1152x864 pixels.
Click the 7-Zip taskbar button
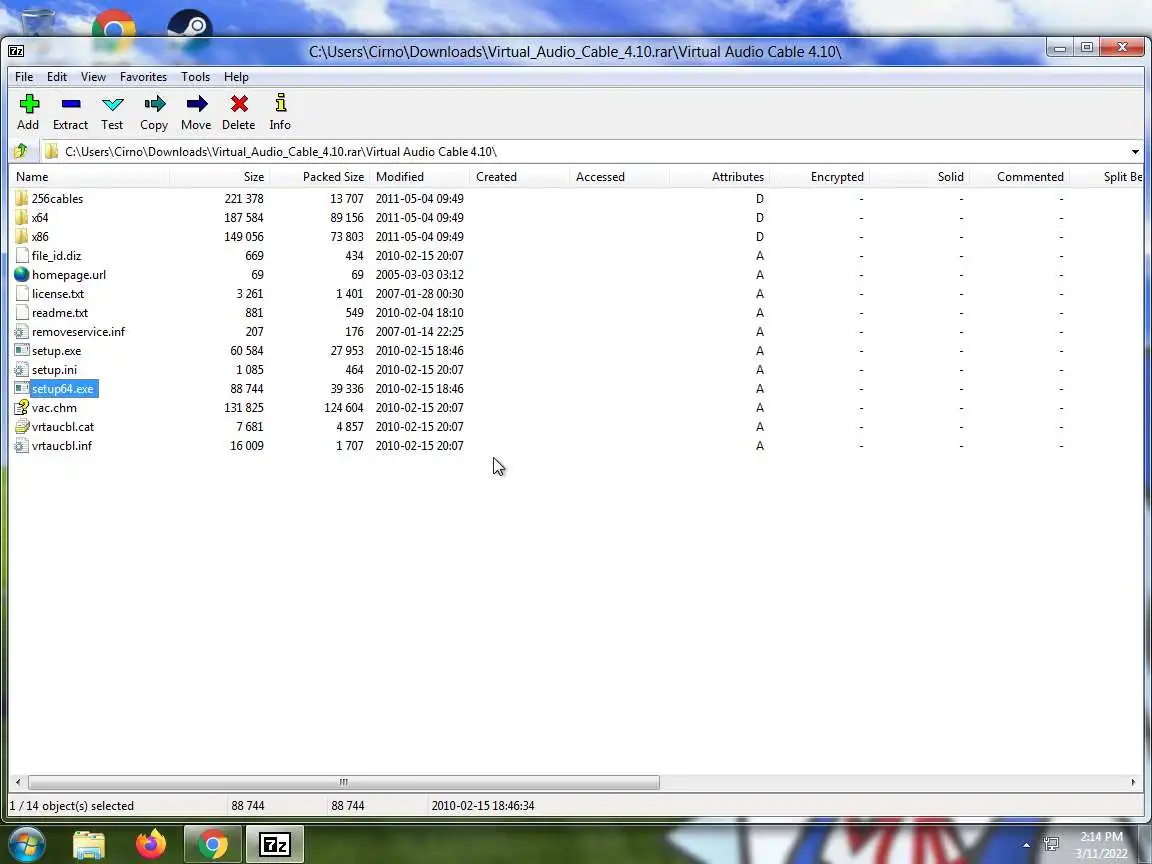pos(274,844)
